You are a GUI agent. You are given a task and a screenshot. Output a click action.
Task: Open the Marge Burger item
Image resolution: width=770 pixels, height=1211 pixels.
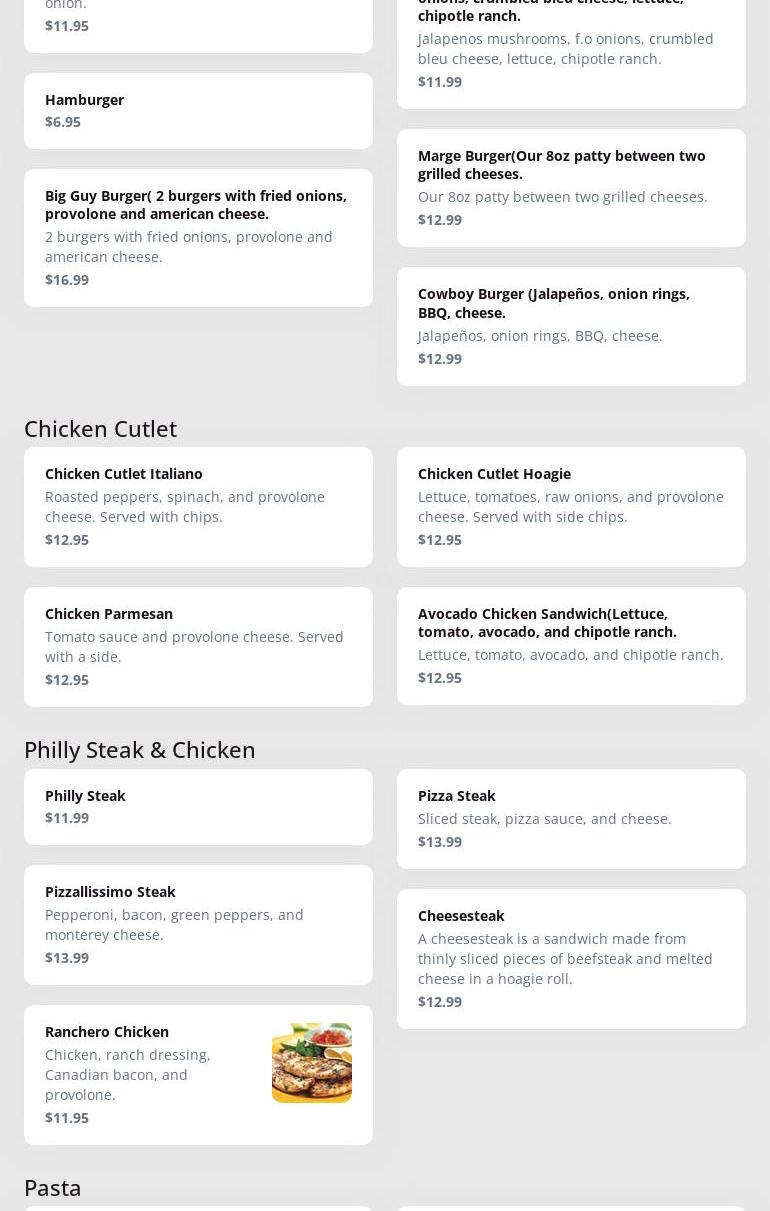(x=571, y=187)
